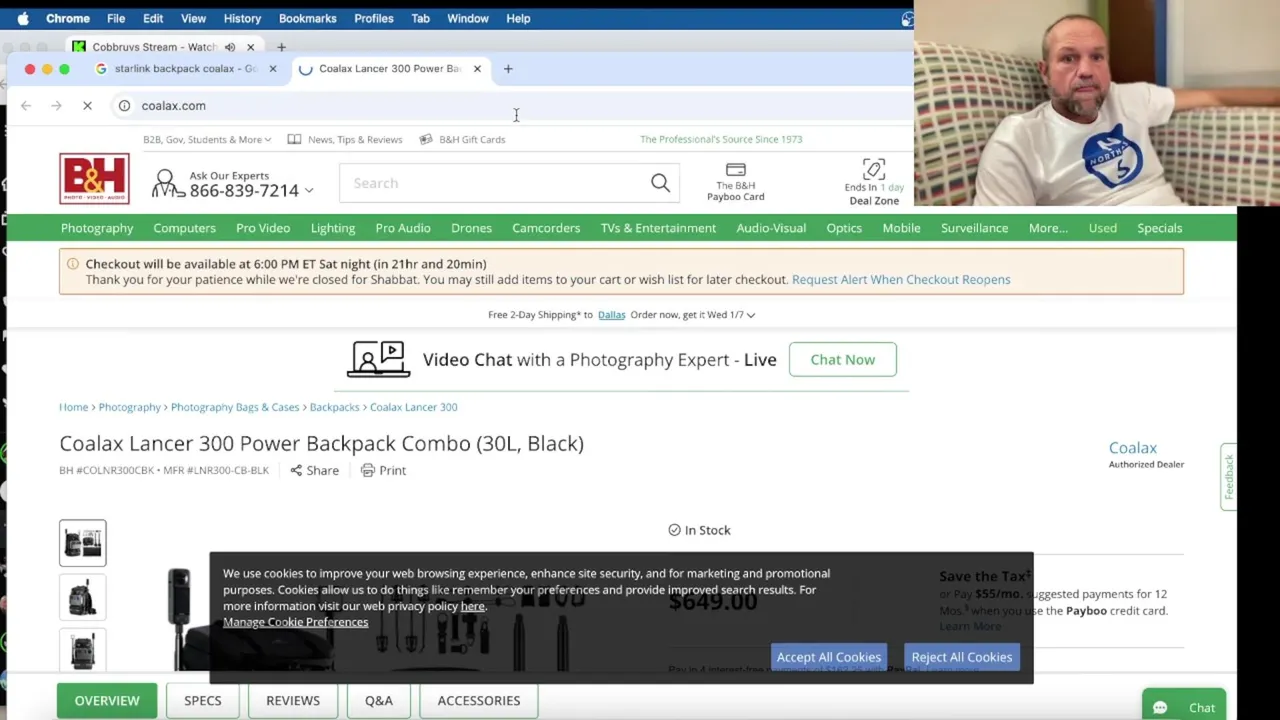This screenshot has width=1280, height=720.
Task: Open the Mobile category
Action: (901, 228)
